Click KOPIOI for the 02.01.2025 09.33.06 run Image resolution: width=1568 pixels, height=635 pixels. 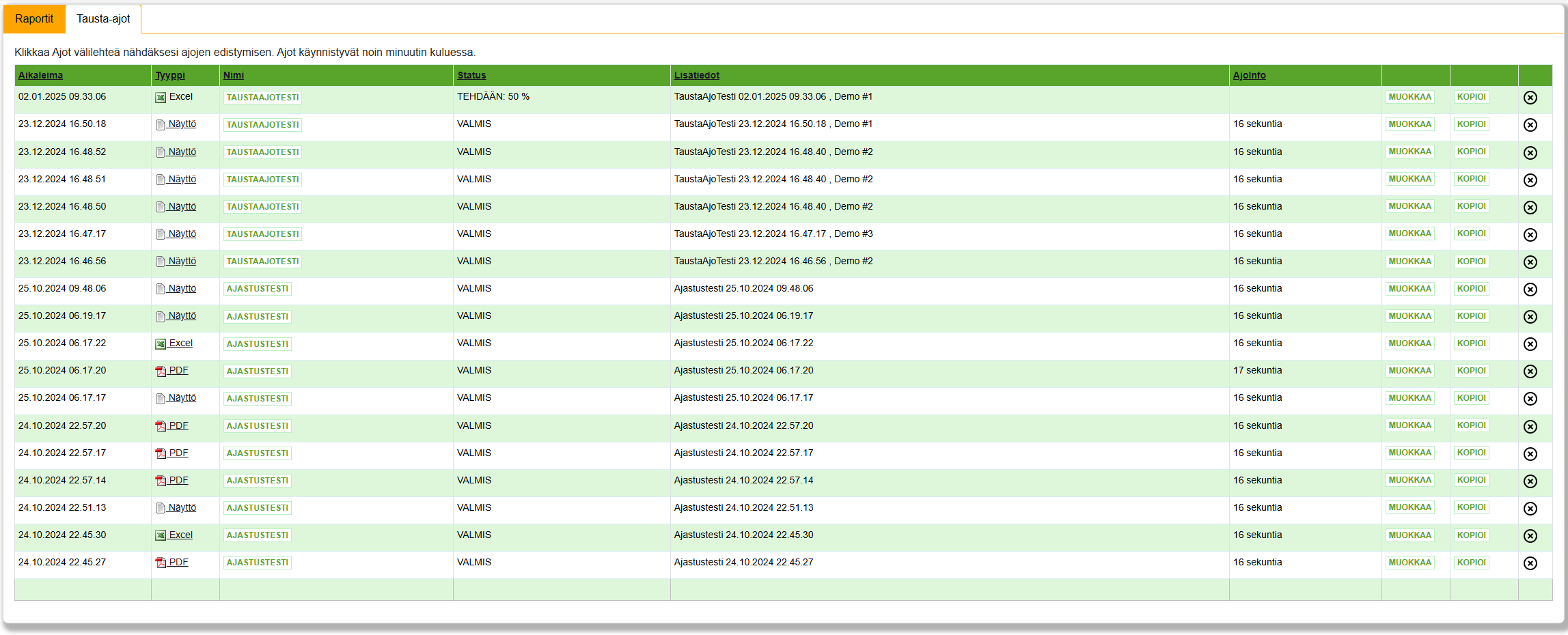1471,97
